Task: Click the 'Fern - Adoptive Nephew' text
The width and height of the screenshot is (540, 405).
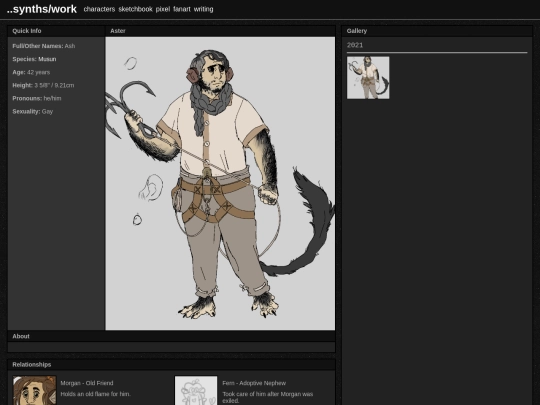Action: (x=254, y=383)
